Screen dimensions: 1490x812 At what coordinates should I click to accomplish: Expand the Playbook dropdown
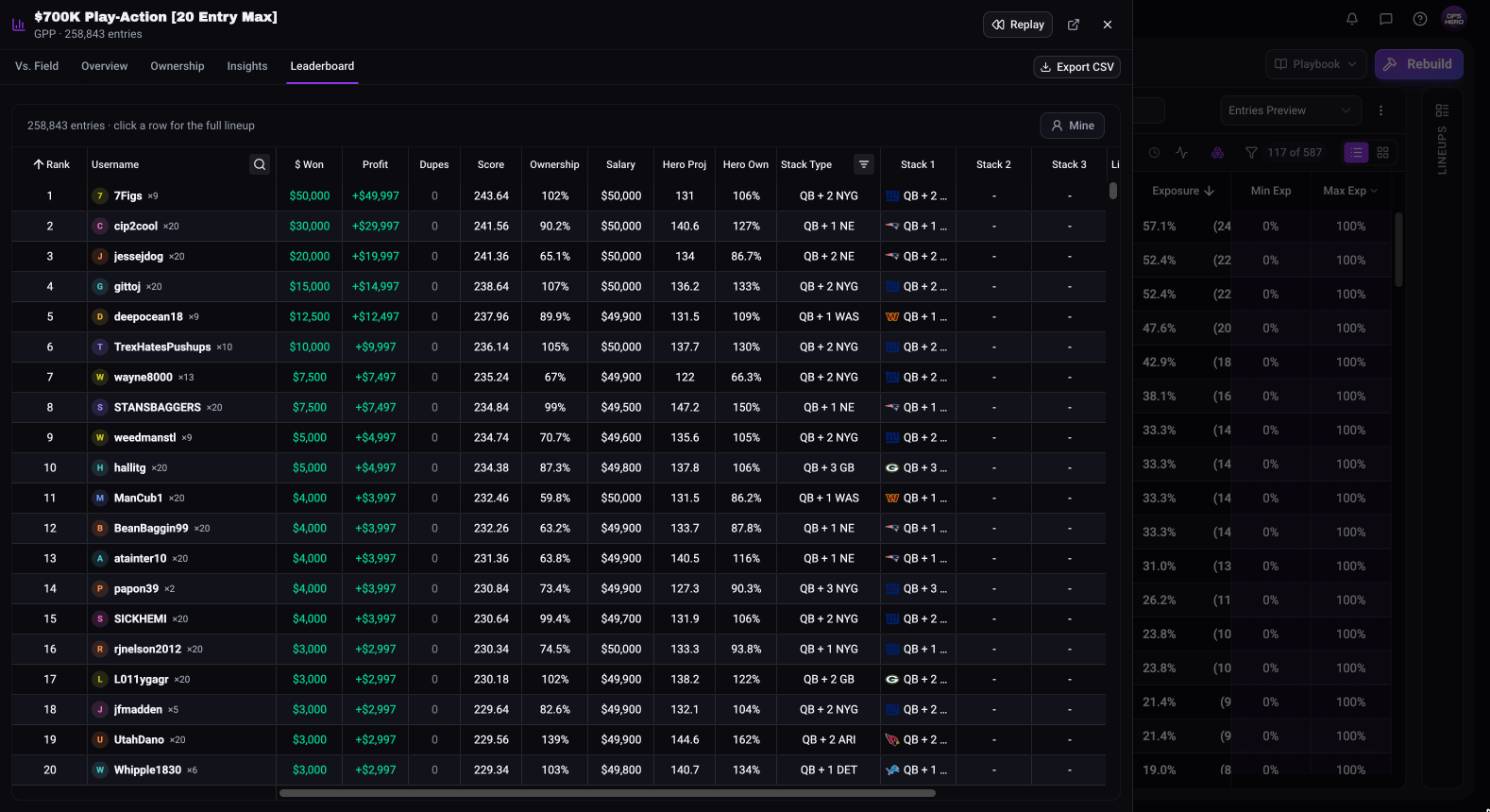pos(1316,64)
